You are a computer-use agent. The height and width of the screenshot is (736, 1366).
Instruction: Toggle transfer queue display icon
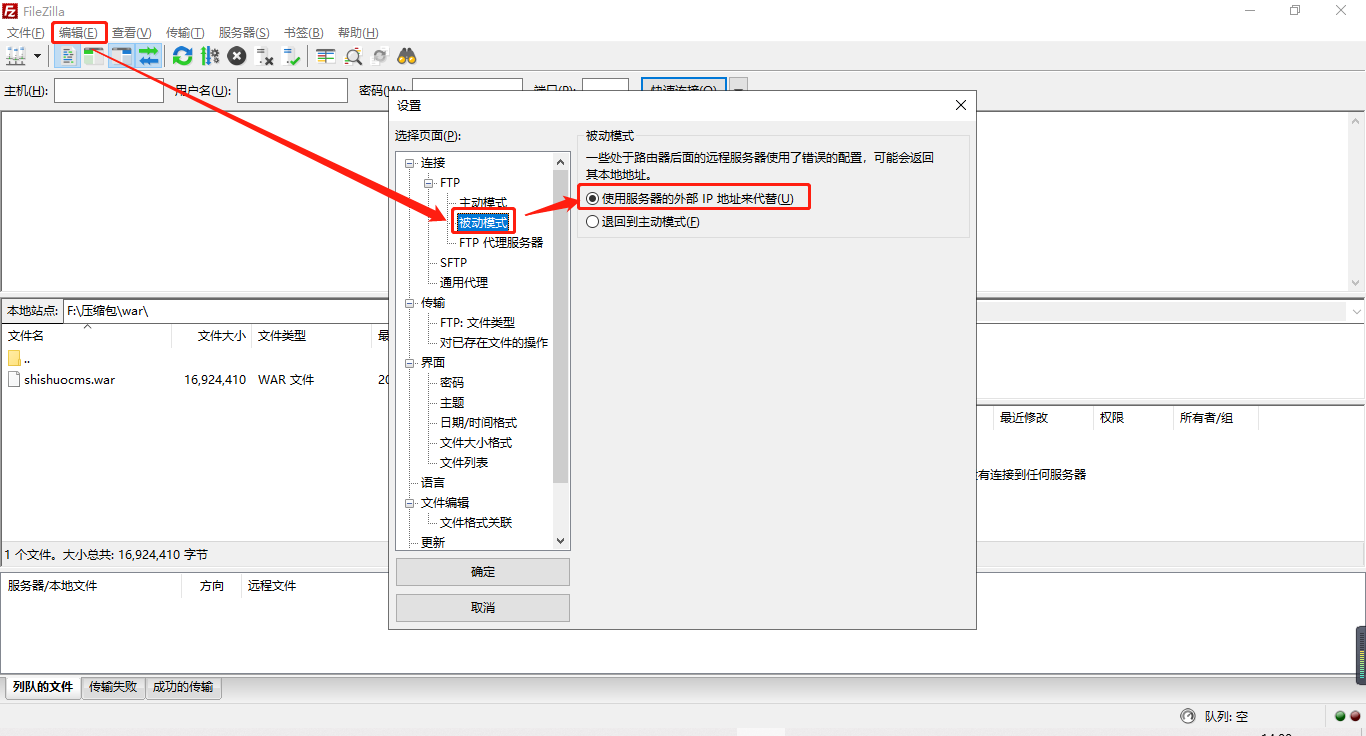pos(148,56)
